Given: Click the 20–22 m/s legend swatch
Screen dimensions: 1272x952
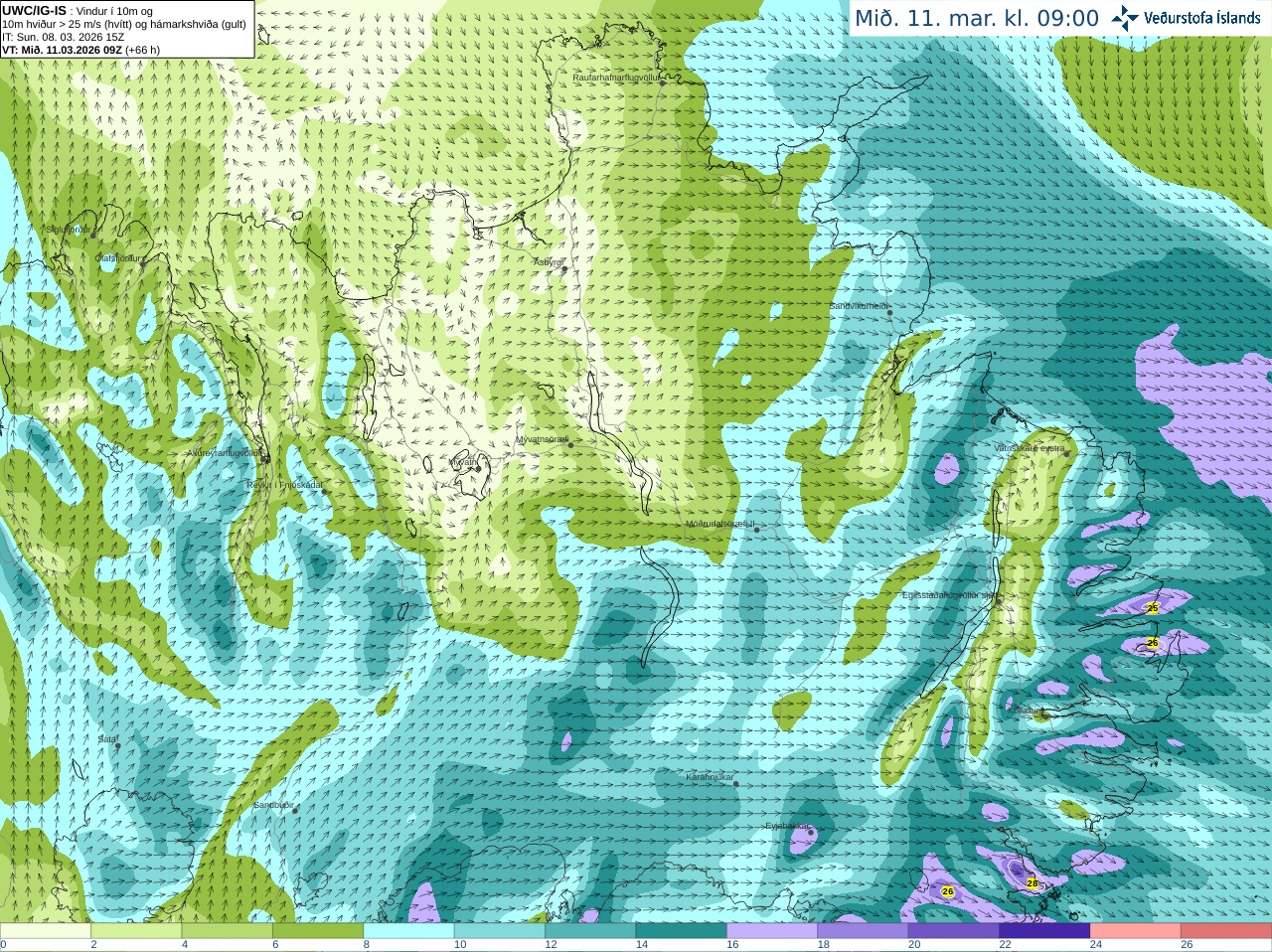Looking at the screenshot, I should point(954,931).
